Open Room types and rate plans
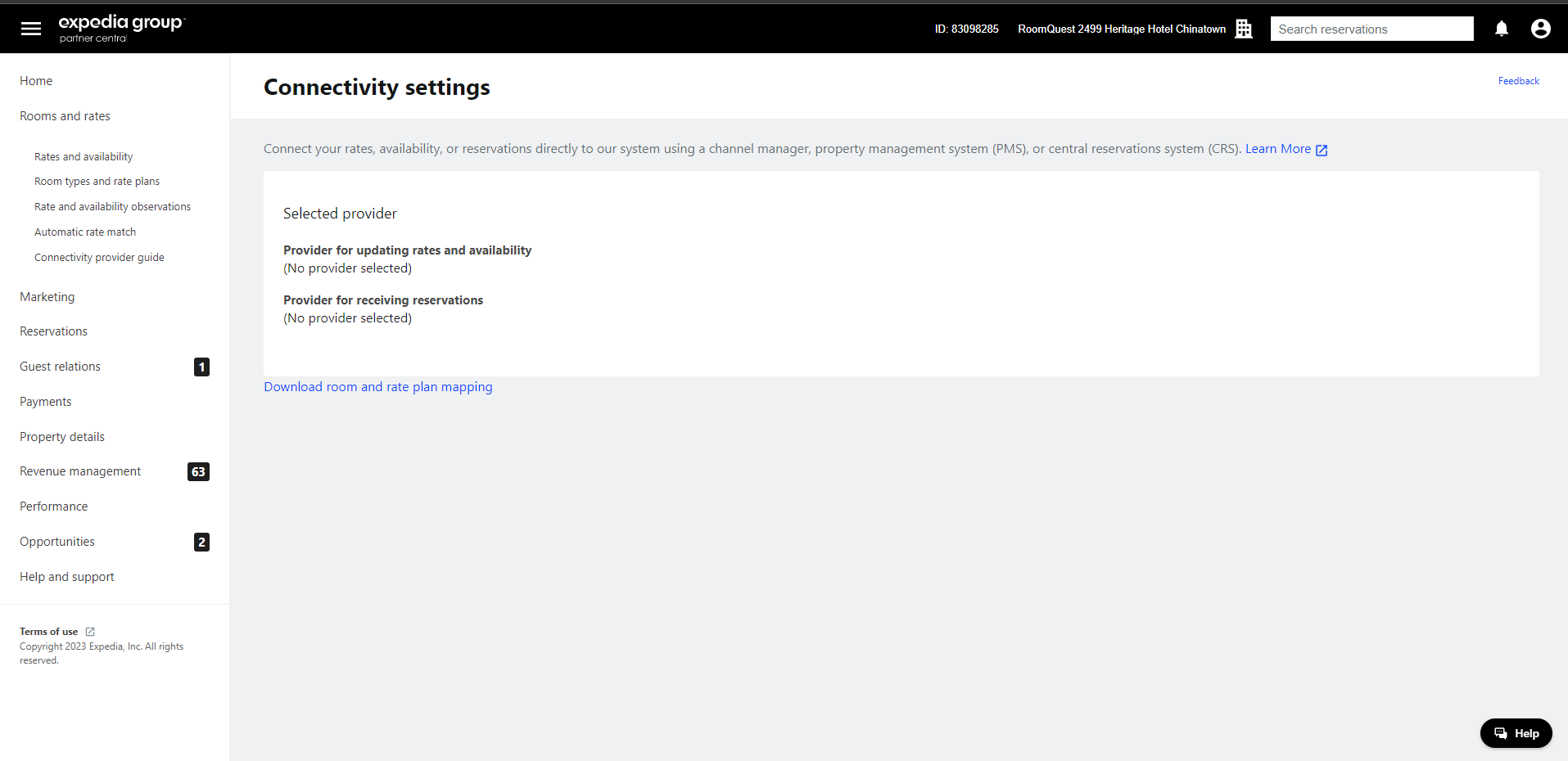 pyautogui.click(x=97, y=182)
